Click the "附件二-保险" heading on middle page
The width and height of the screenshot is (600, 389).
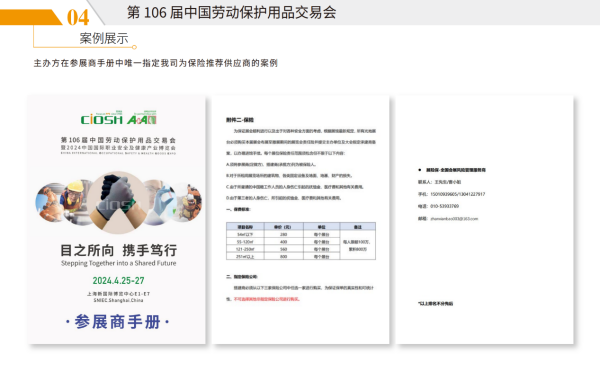240,120
